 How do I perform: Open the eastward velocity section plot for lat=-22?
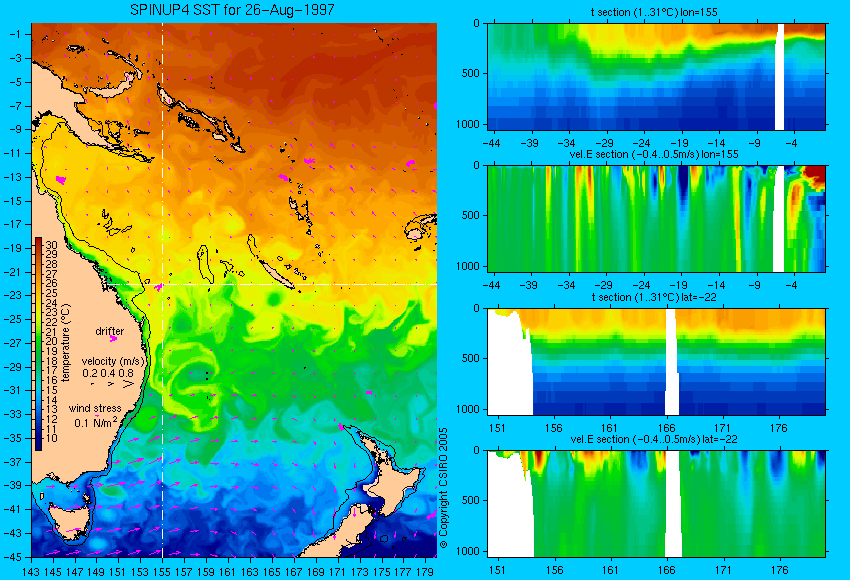(656, 504)
